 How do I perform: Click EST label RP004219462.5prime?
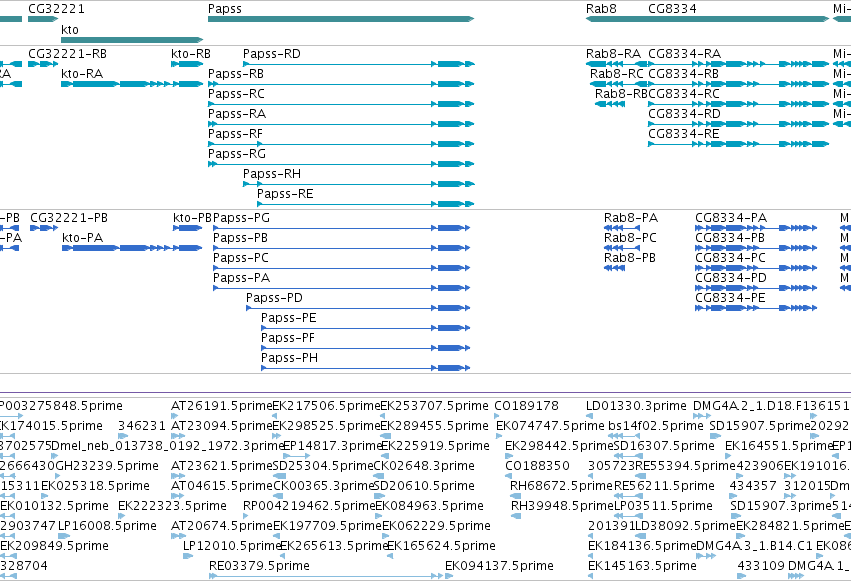click(309, 506)
